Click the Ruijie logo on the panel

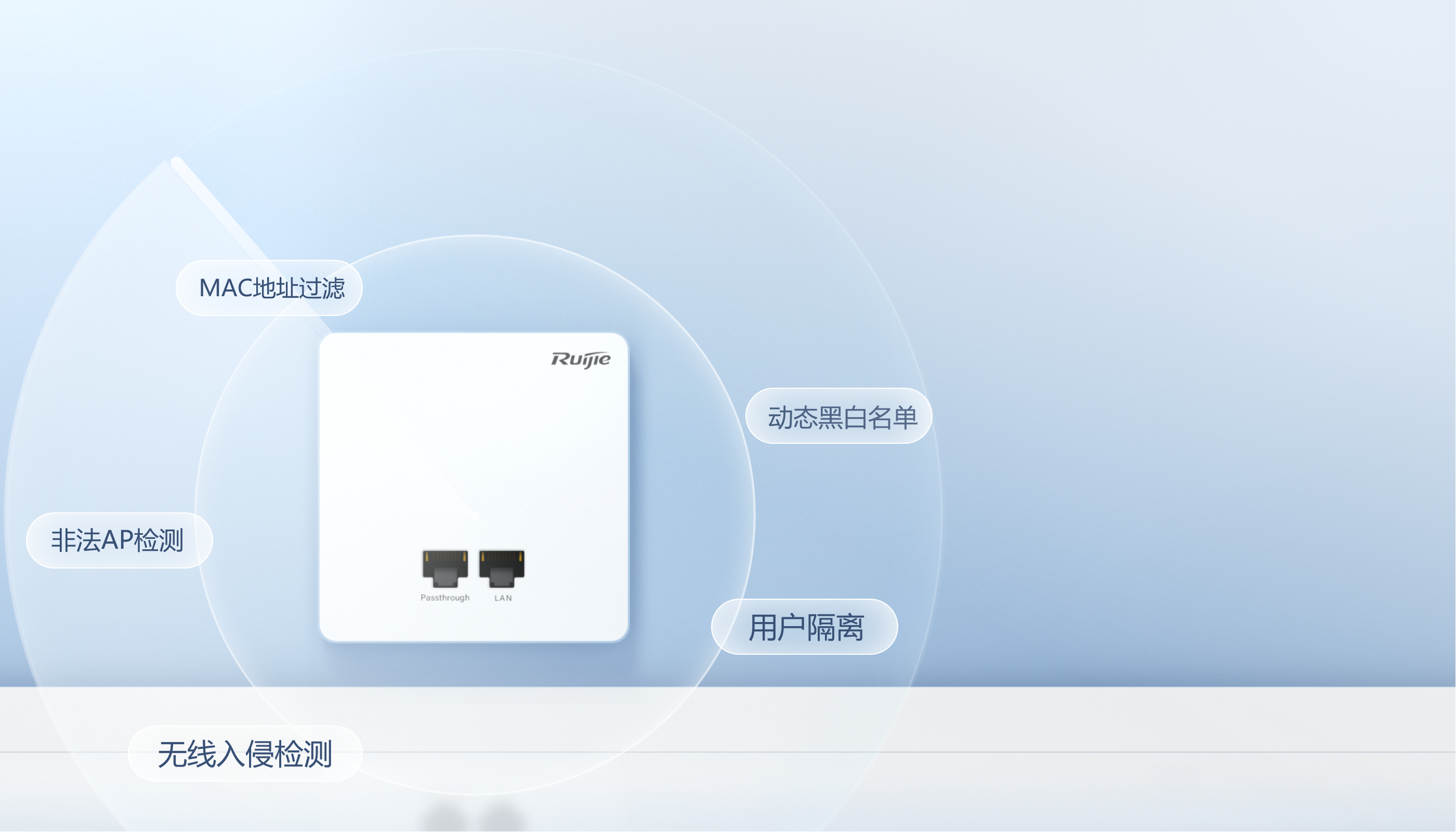click(x=581, y=360)
